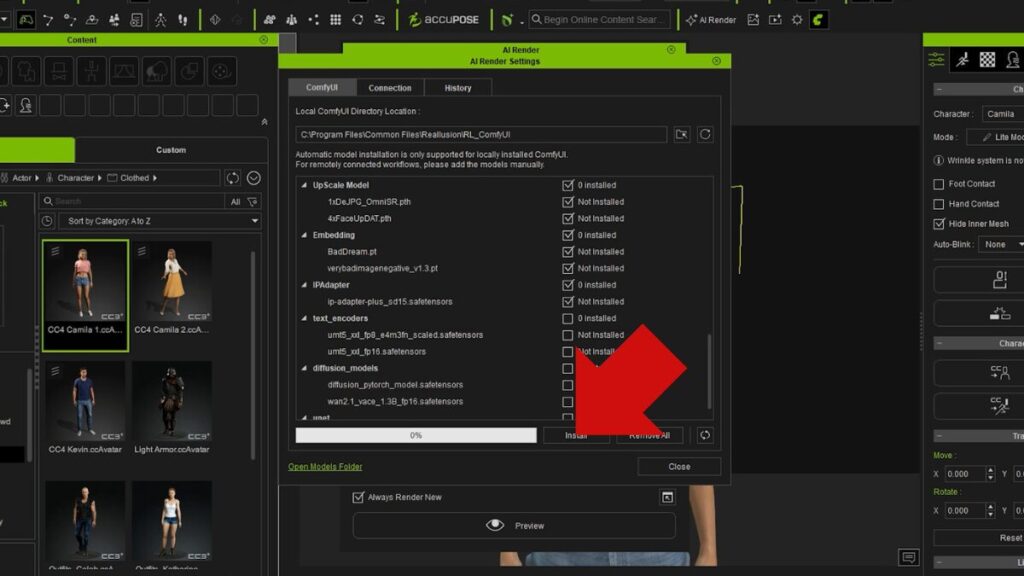1024x576 pixels.
Task: Open the checkerboard material tab icon
Action: point(987,60)
